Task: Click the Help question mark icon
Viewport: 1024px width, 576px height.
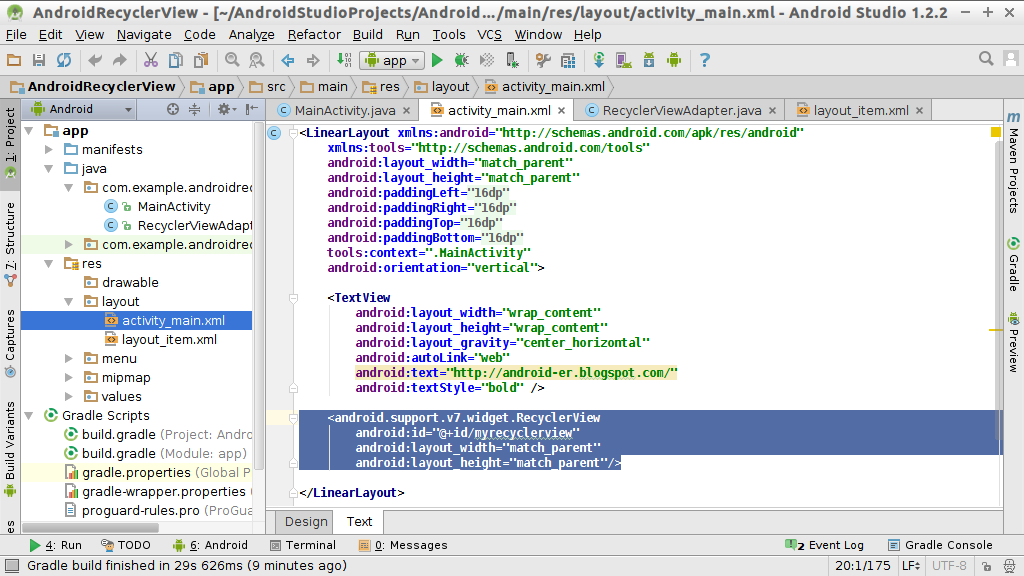Action: (705, 60)
